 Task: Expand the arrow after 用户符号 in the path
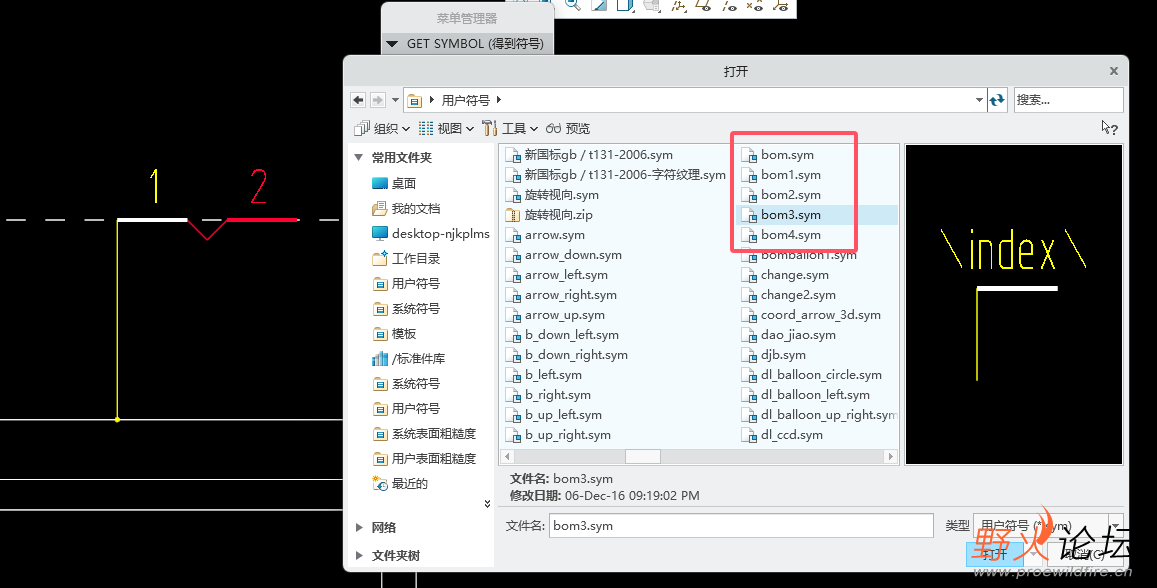pyautogui.click(x=499, y=100)
